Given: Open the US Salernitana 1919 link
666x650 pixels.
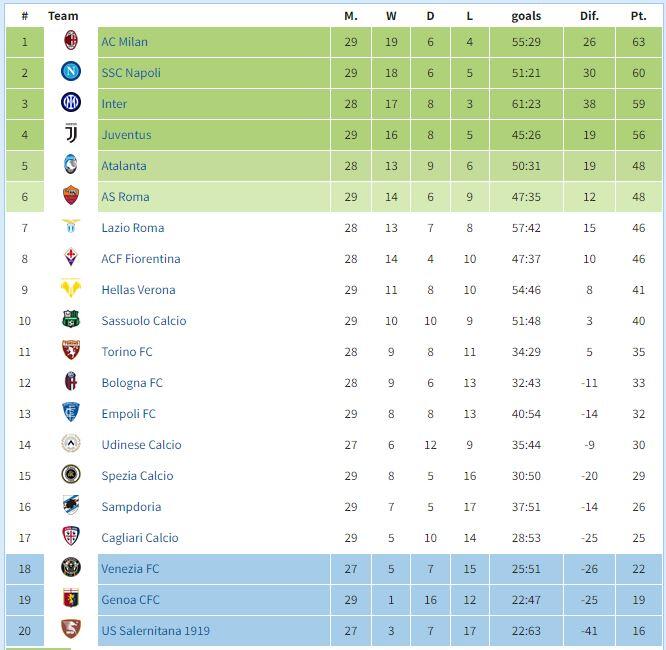Looking at the screenshot, I should (155, 631).
